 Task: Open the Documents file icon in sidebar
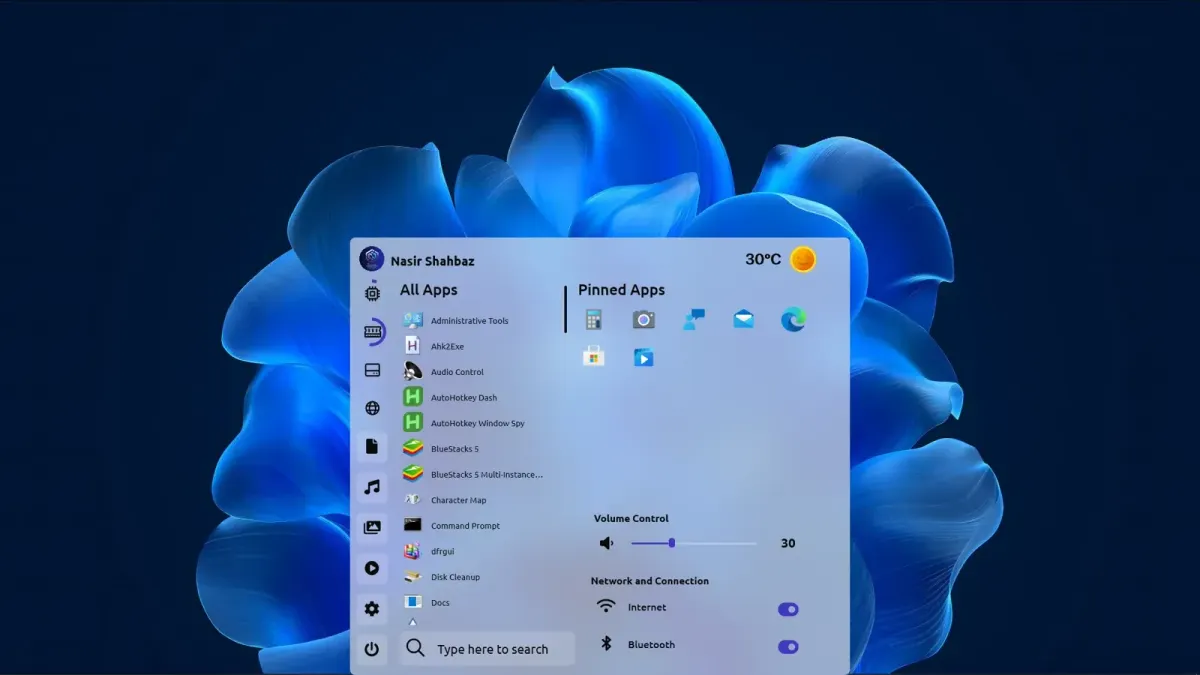[372, 446]
